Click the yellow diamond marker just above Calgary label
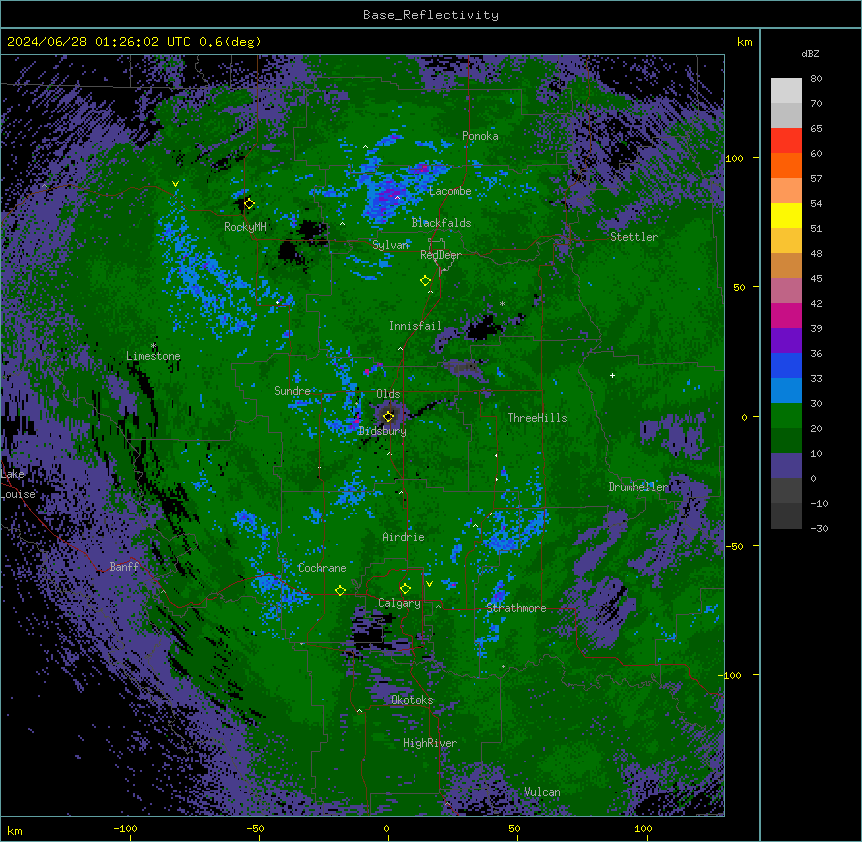This screenshot has width=862, height=842. coord(405,589)
